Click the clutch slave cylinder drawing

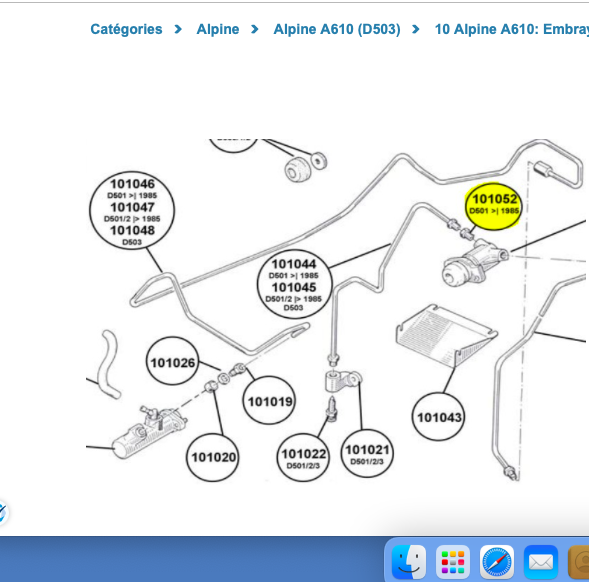point(475,262)
